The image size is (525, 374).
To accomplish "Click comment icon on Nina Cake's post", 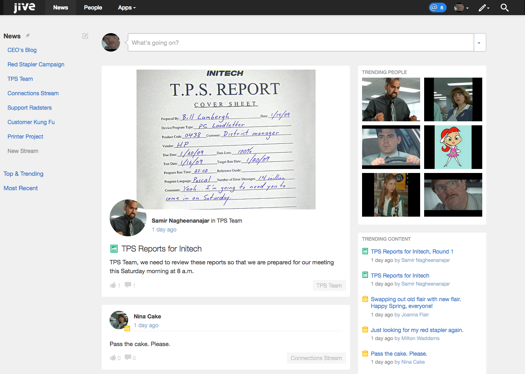I will tap(128, 357).
